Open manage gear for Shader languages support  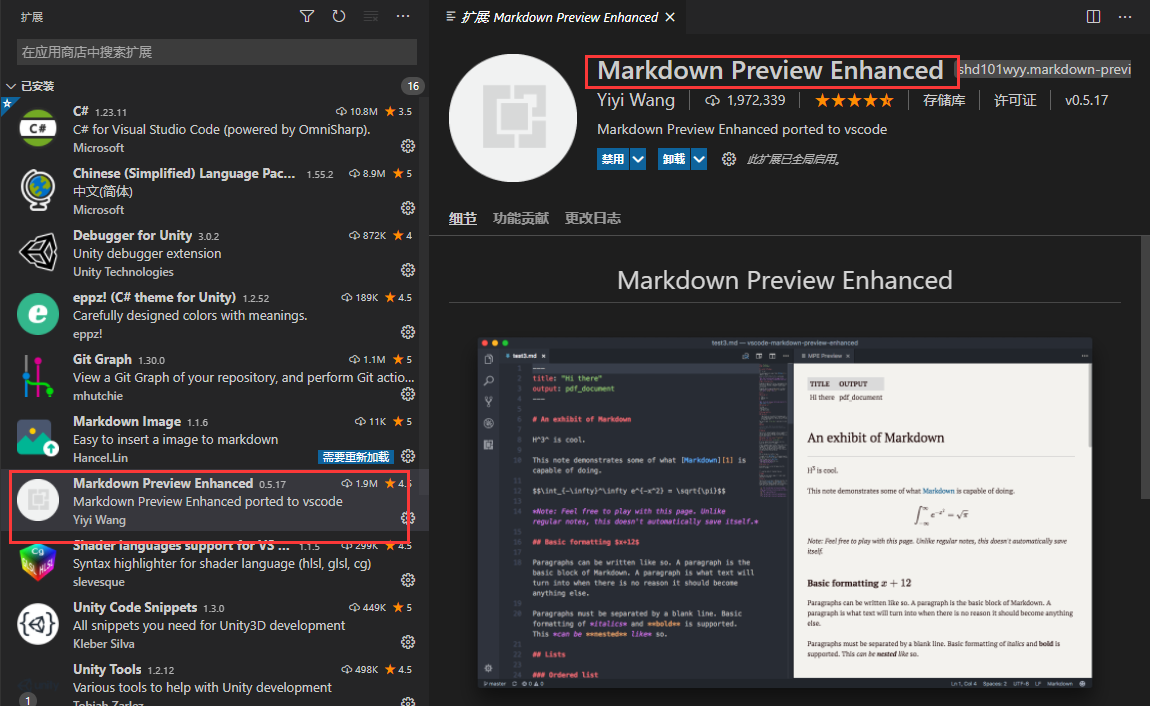[409, 580]
